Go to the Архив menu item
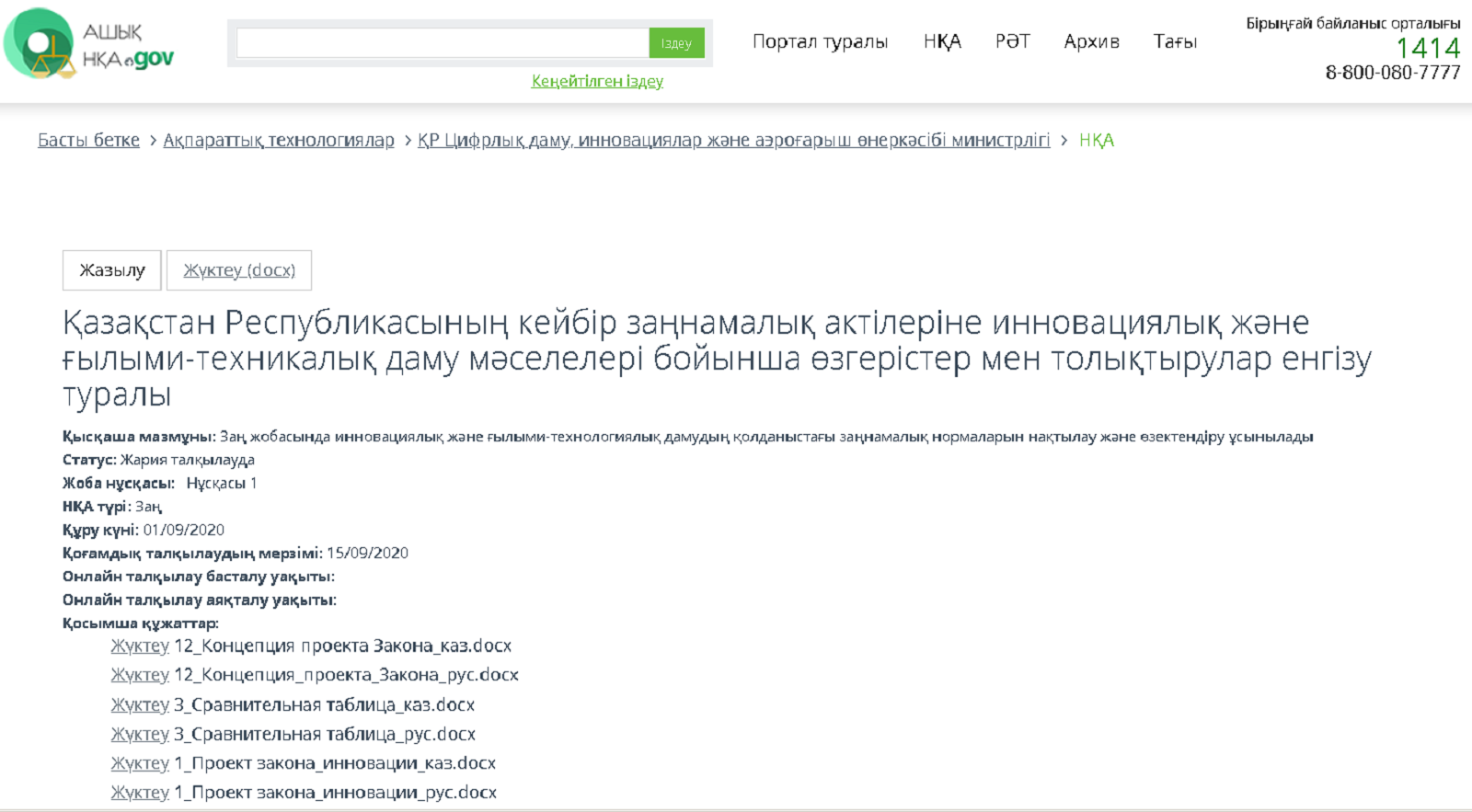Viewport: 1472px width, 812px height. (x=1091, y=41)
